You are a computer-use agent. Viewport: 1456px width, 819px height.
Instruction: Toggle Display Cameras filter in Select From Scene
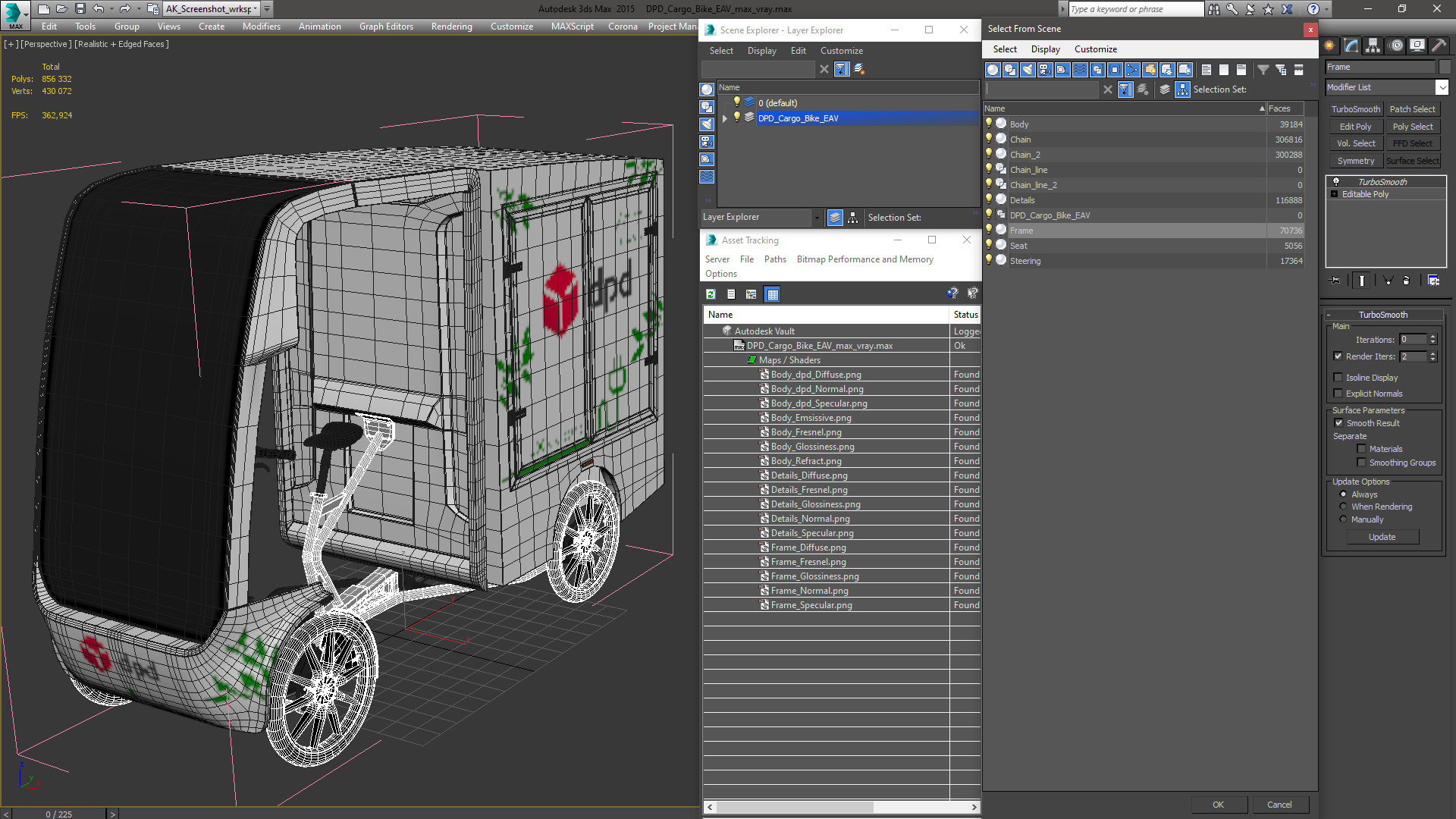tap(1045, 70)
